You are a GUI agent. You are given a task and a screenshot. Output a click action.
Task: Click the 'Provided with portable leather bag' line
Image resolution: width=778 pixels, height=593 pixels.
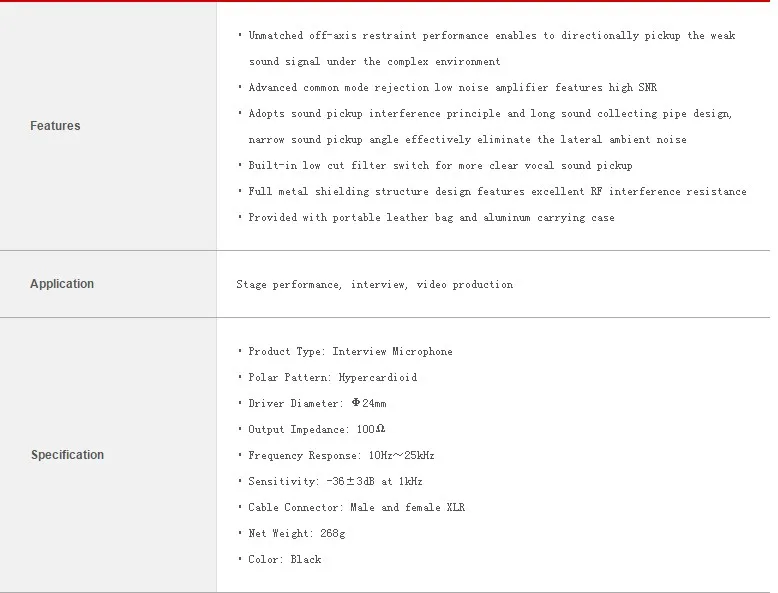431,218
